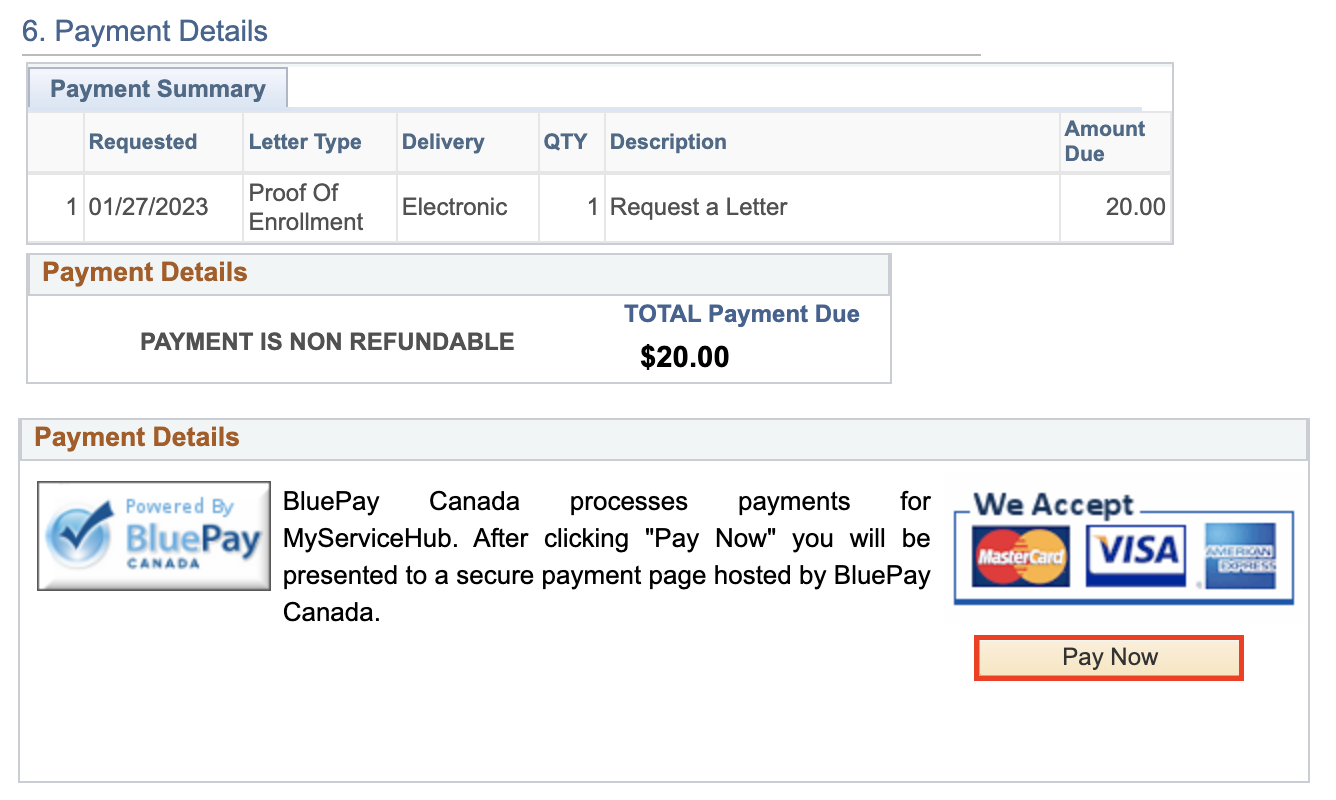This screenshot has height=800, width=1336.
Task: Click the Letter Type column header
Action: point(305,142)
